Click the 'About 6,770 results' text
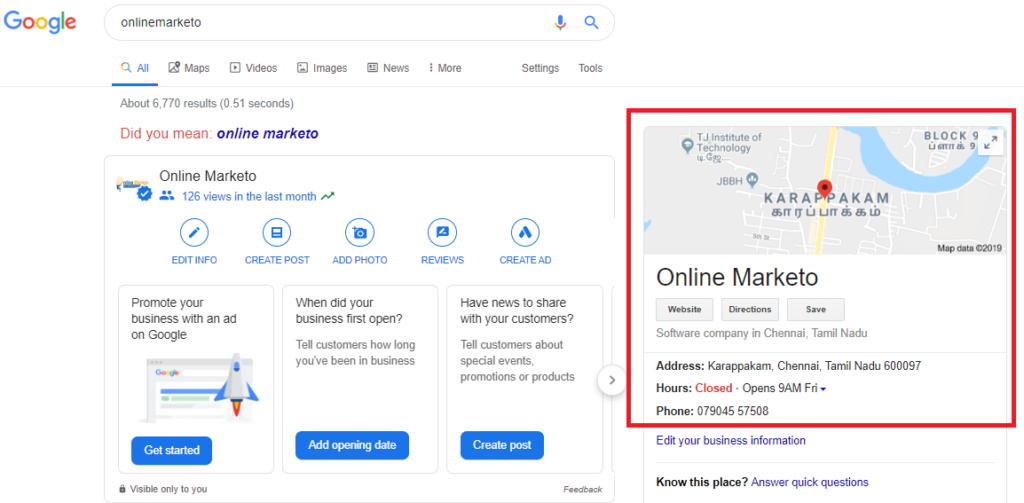 (207, 103)
